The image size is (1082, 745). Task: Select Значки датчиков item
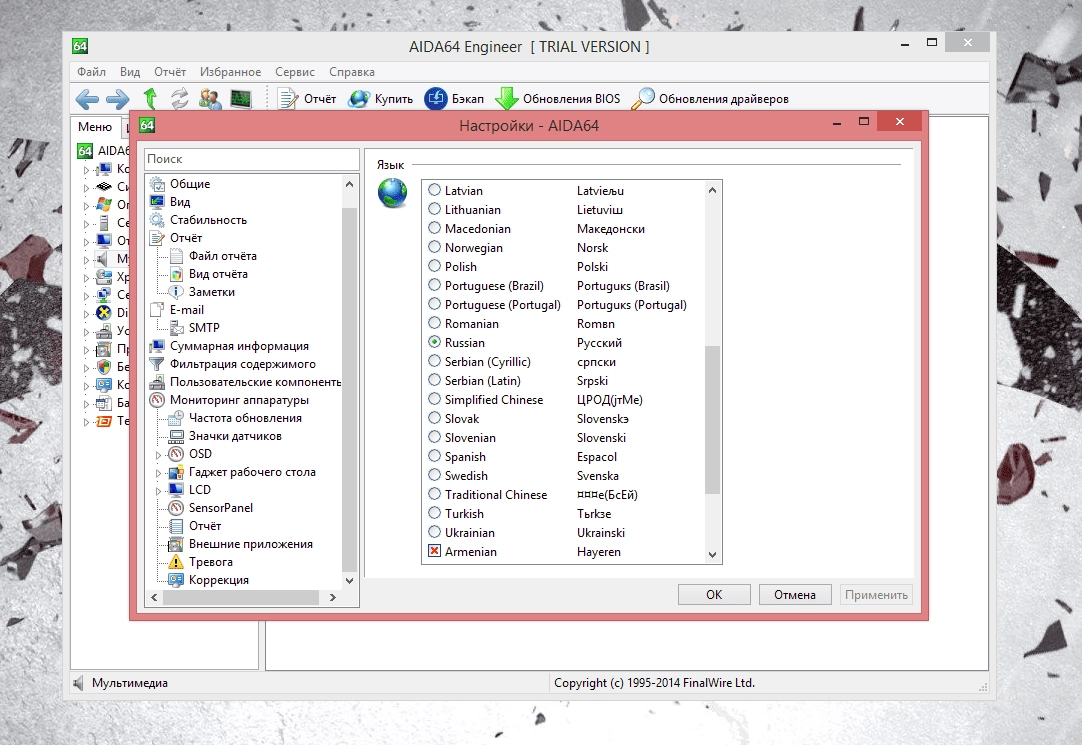pos(235,436)
